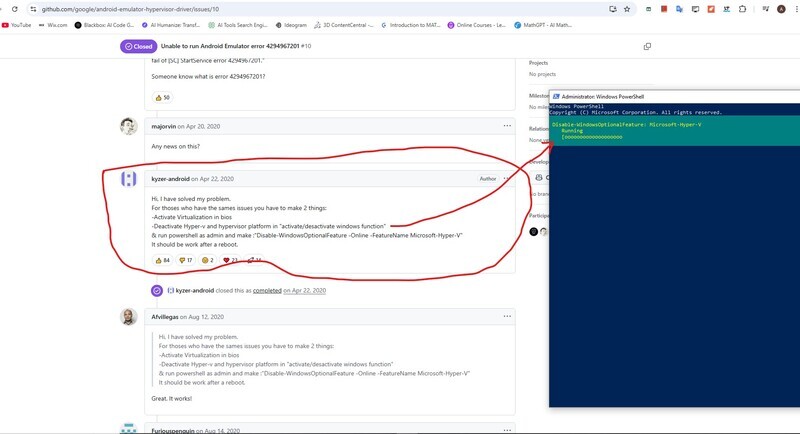This screenshot has width=800, height=434.
Task: Click 'Administrator: Windows PowerShell' title bar
Action: (x=603, y=96)
